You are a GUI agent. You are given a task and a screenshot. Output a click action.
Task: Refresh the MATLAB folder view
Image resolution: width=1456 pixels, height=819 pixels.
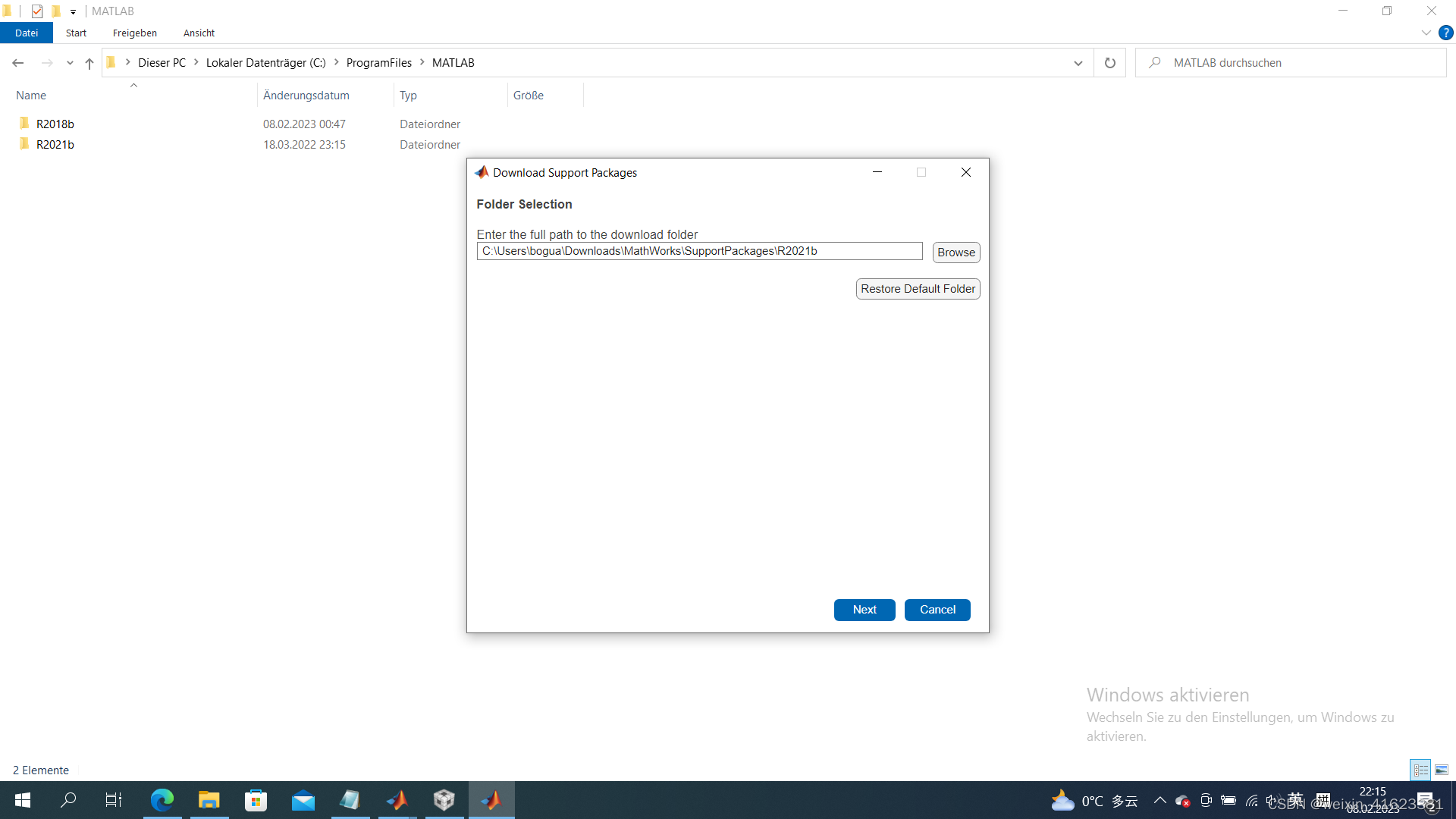1109,63
